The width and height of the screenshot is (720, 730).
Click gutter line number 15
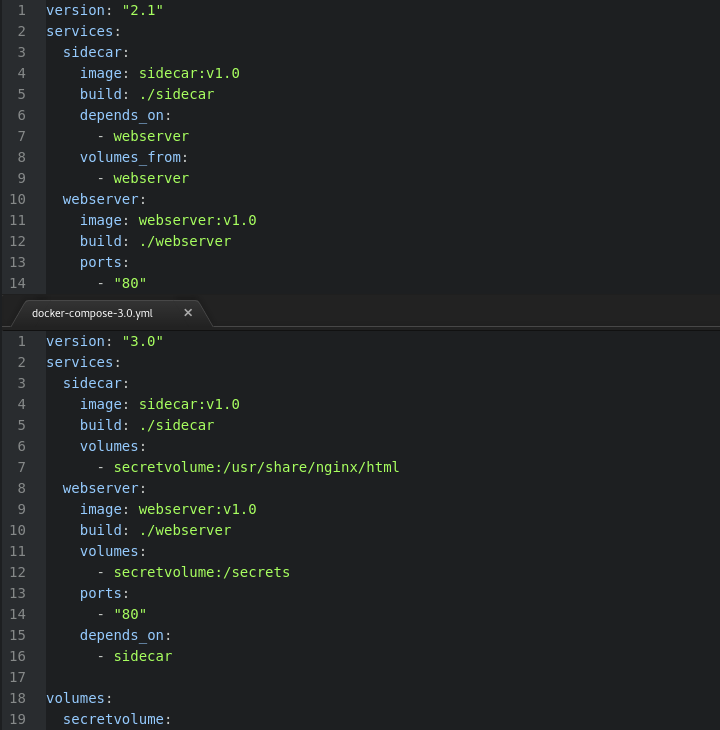click(x=18, y=635)
